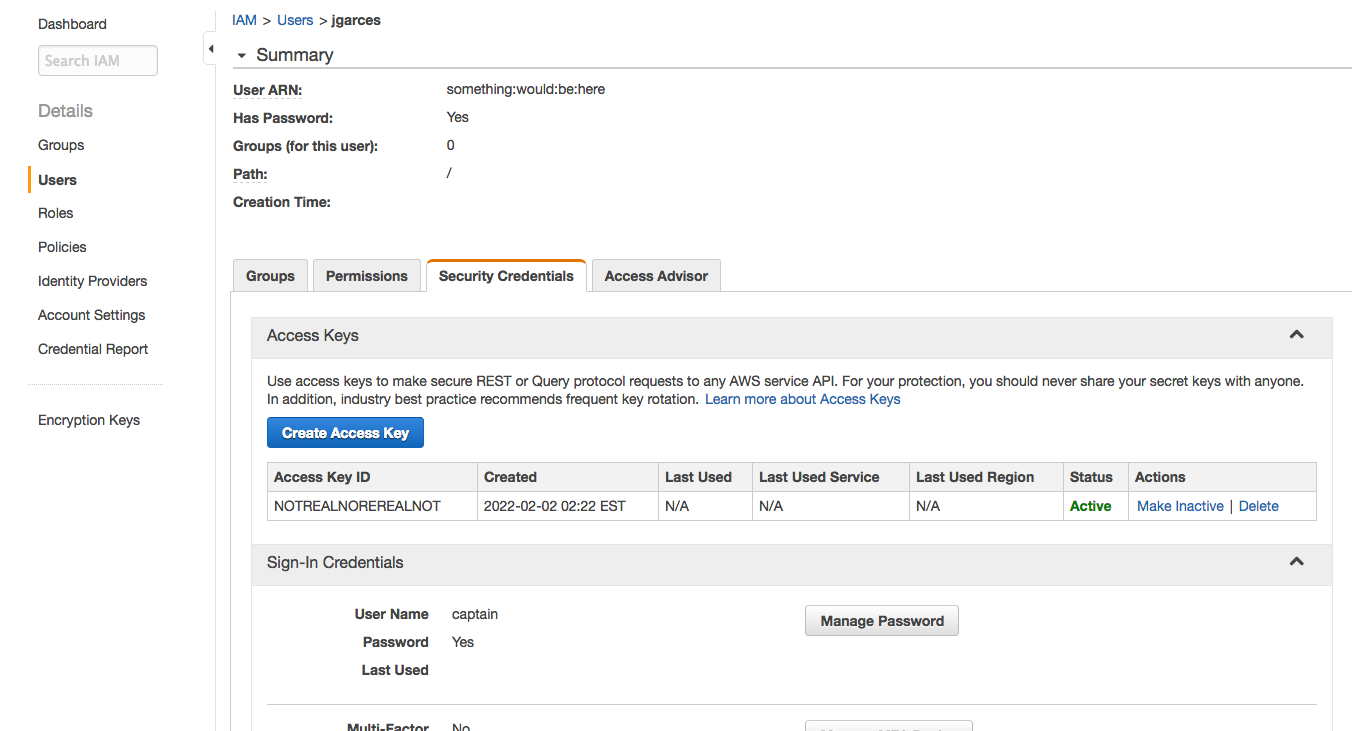Focus the Search IAM input field
This screenshot has height=731, width=1352.
pyautogui.click(x=98, y=61)
